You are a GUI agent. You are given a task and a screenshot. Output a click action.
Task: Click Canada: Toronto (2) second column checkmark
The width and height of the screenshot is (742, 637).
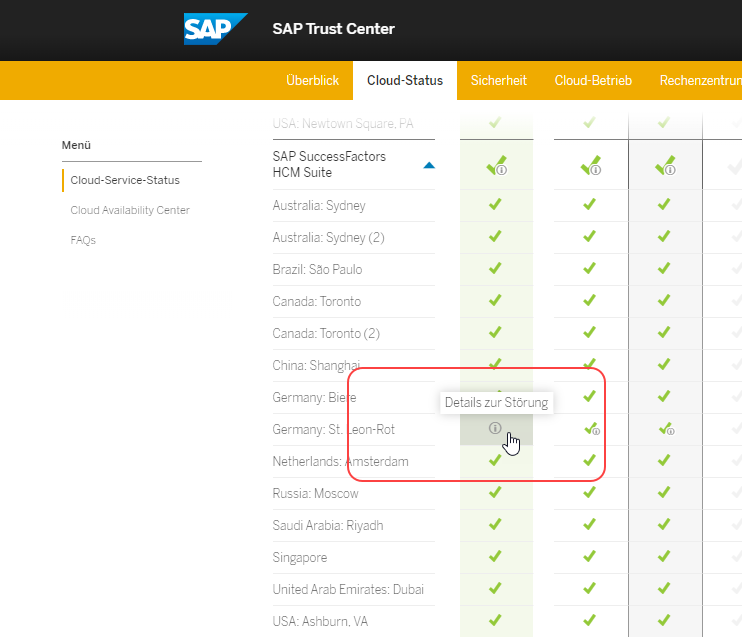(x=589, y=332)
